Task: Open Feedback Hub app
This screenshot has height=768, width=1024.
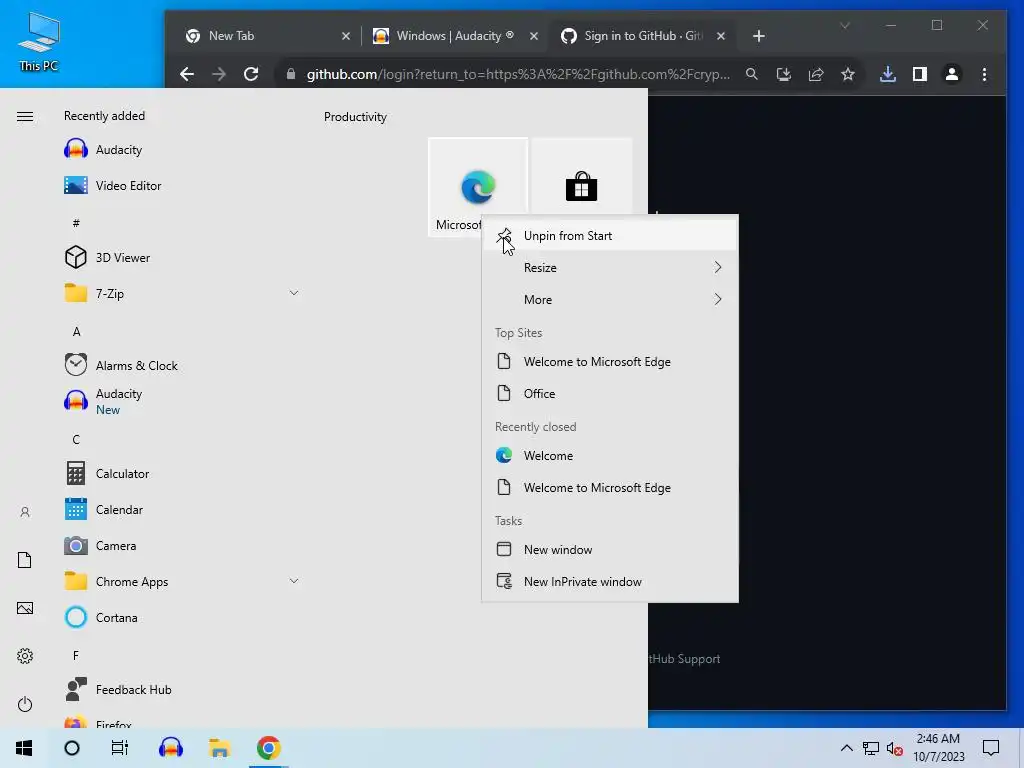Action: click(182, 690)
